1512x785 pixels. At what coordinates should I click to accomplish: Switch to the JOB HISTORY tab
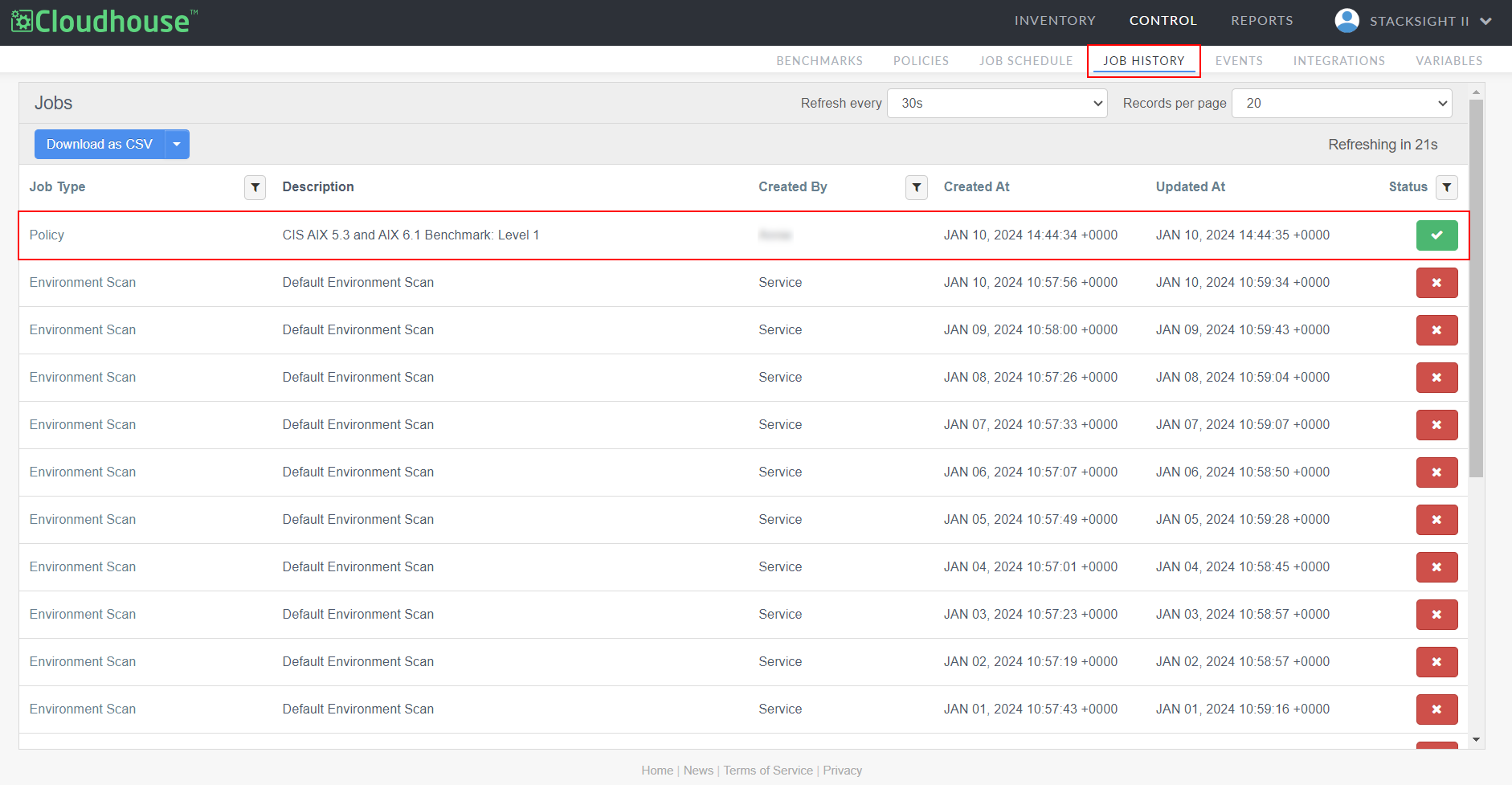click(x=1144, y=61)
